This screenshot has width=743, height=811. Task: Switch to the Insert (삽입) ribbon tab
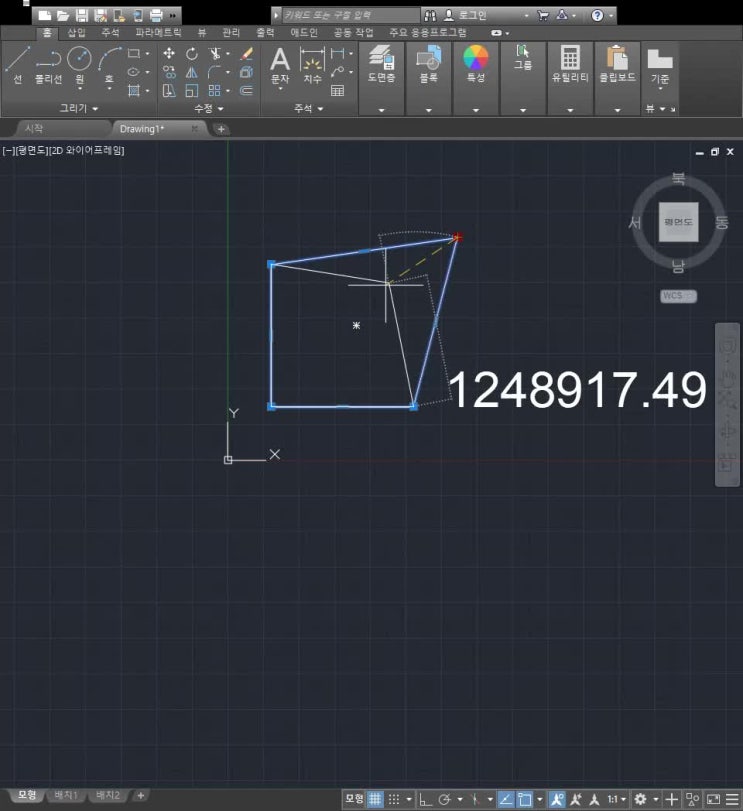point(77,33)
